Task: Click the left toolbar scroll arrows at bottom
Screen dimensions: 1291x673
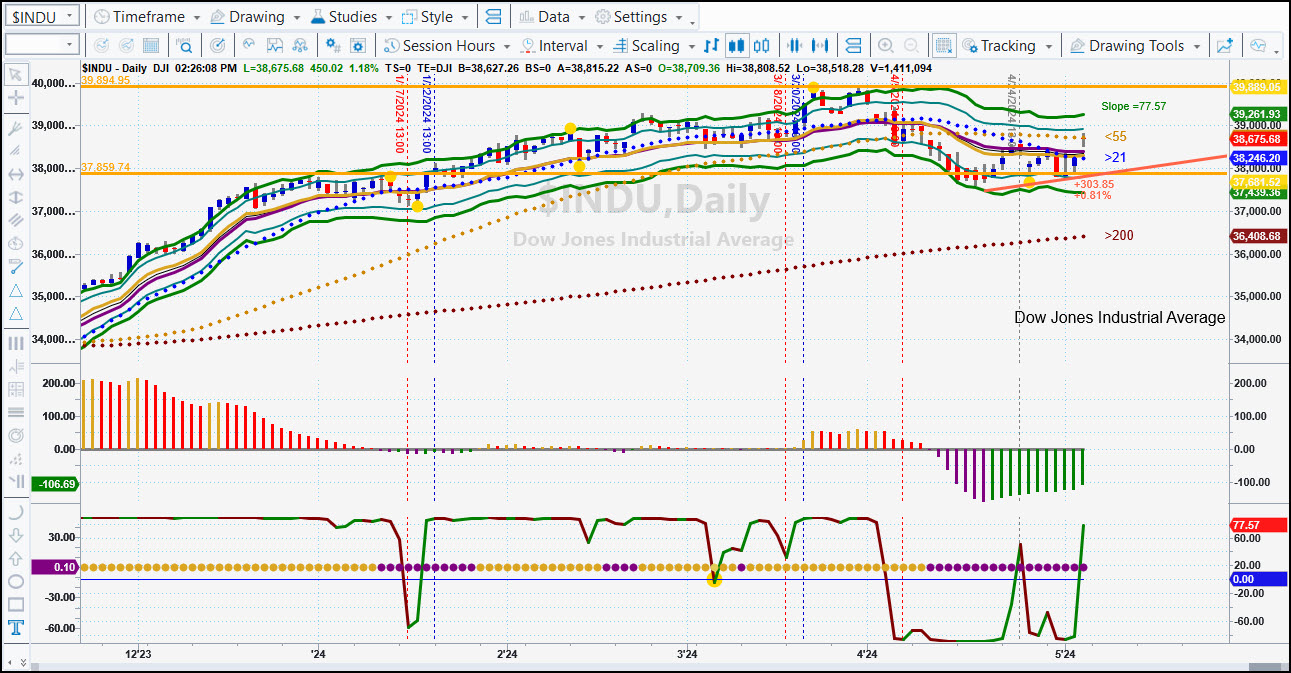Action: pos(19,662)
